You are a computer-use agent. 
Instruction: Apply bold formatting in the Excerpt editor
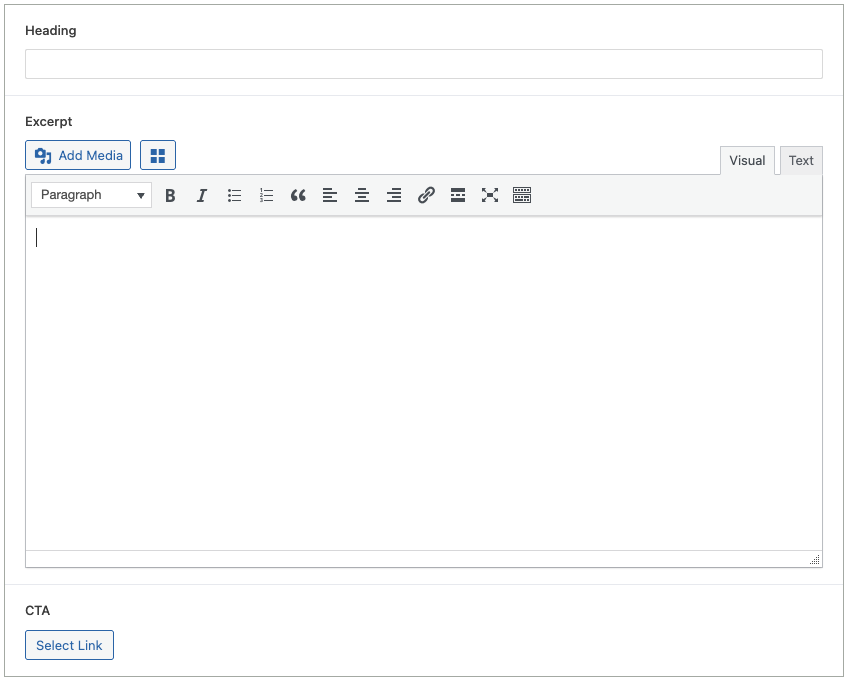coord(170,195)
